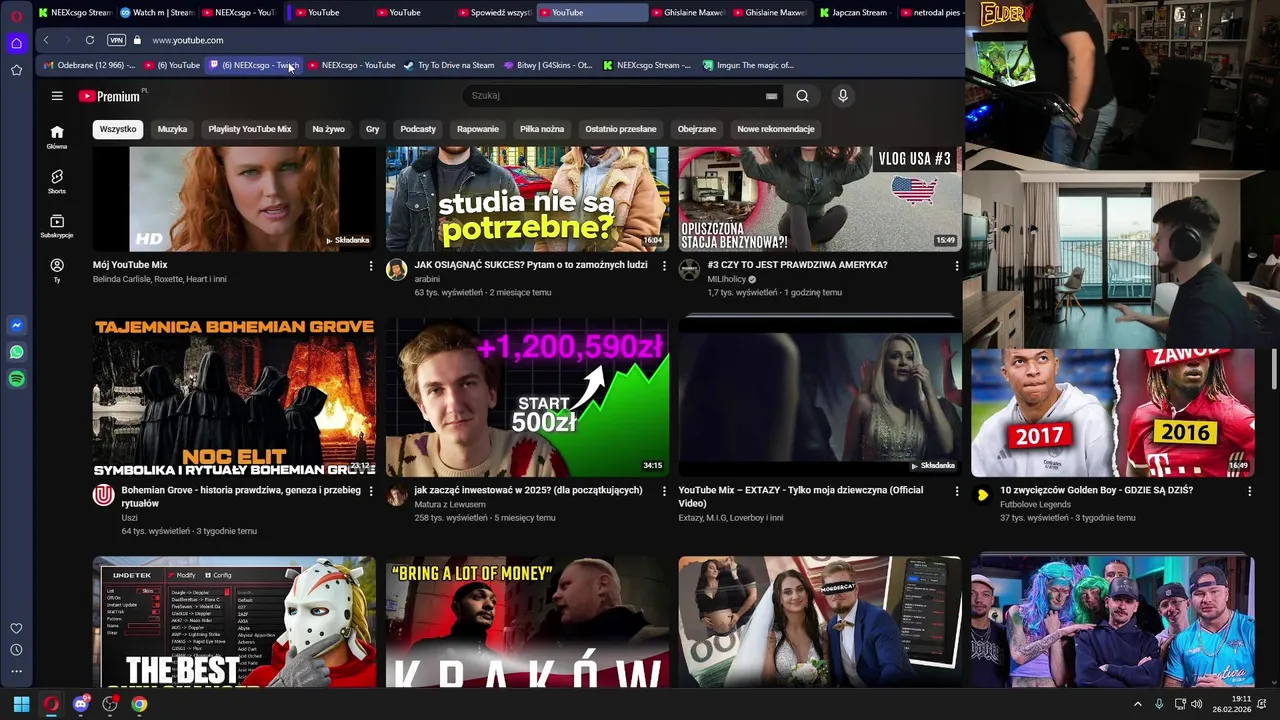Open the arabini channel link
The height and width of the screenshot is (720, 1280).
point(427,279)
